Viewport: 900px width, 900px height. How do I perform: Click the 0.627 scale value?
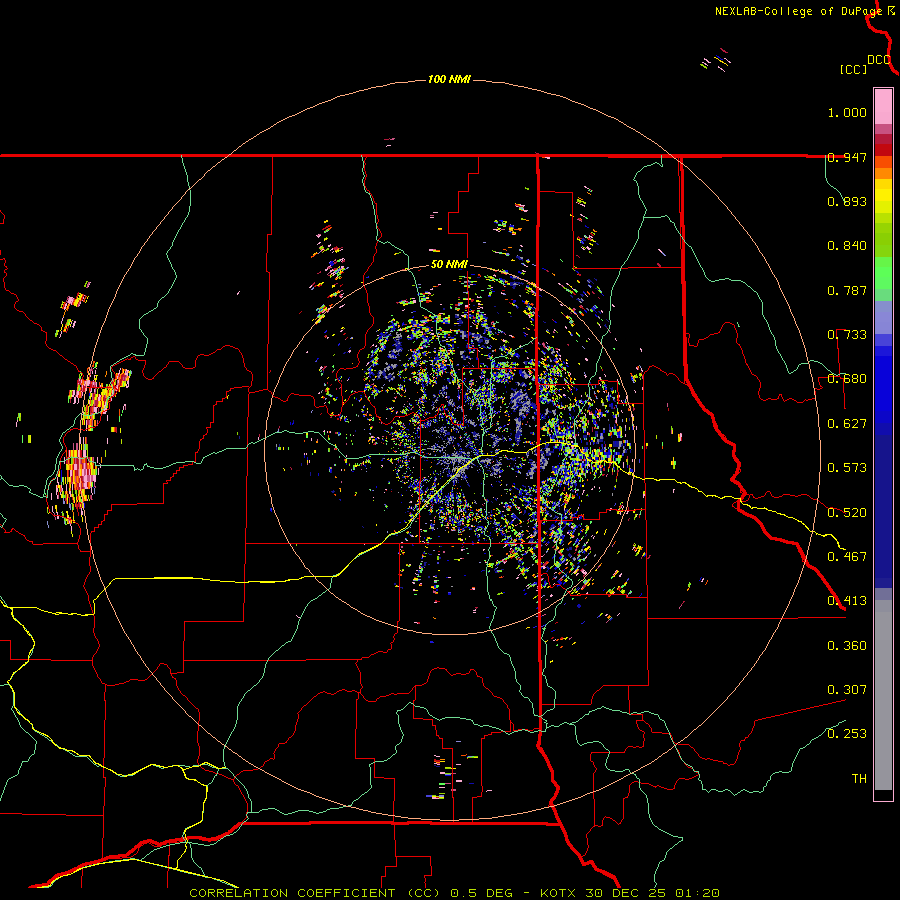[847, 424]
